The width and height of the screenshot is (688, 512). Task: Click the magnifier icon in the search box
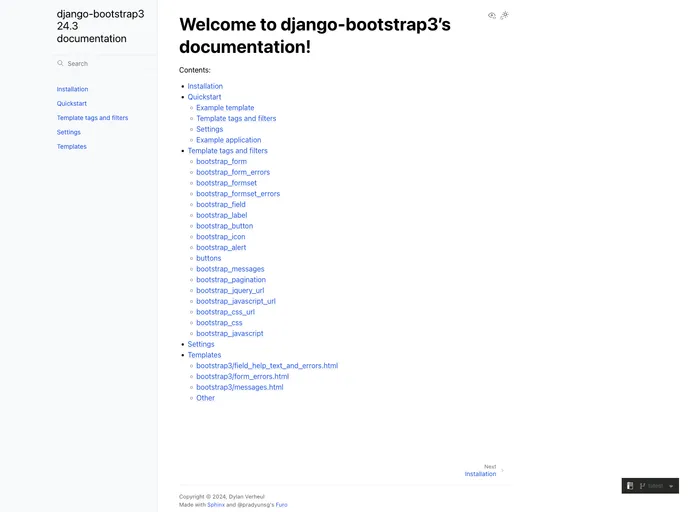(60, 63)
